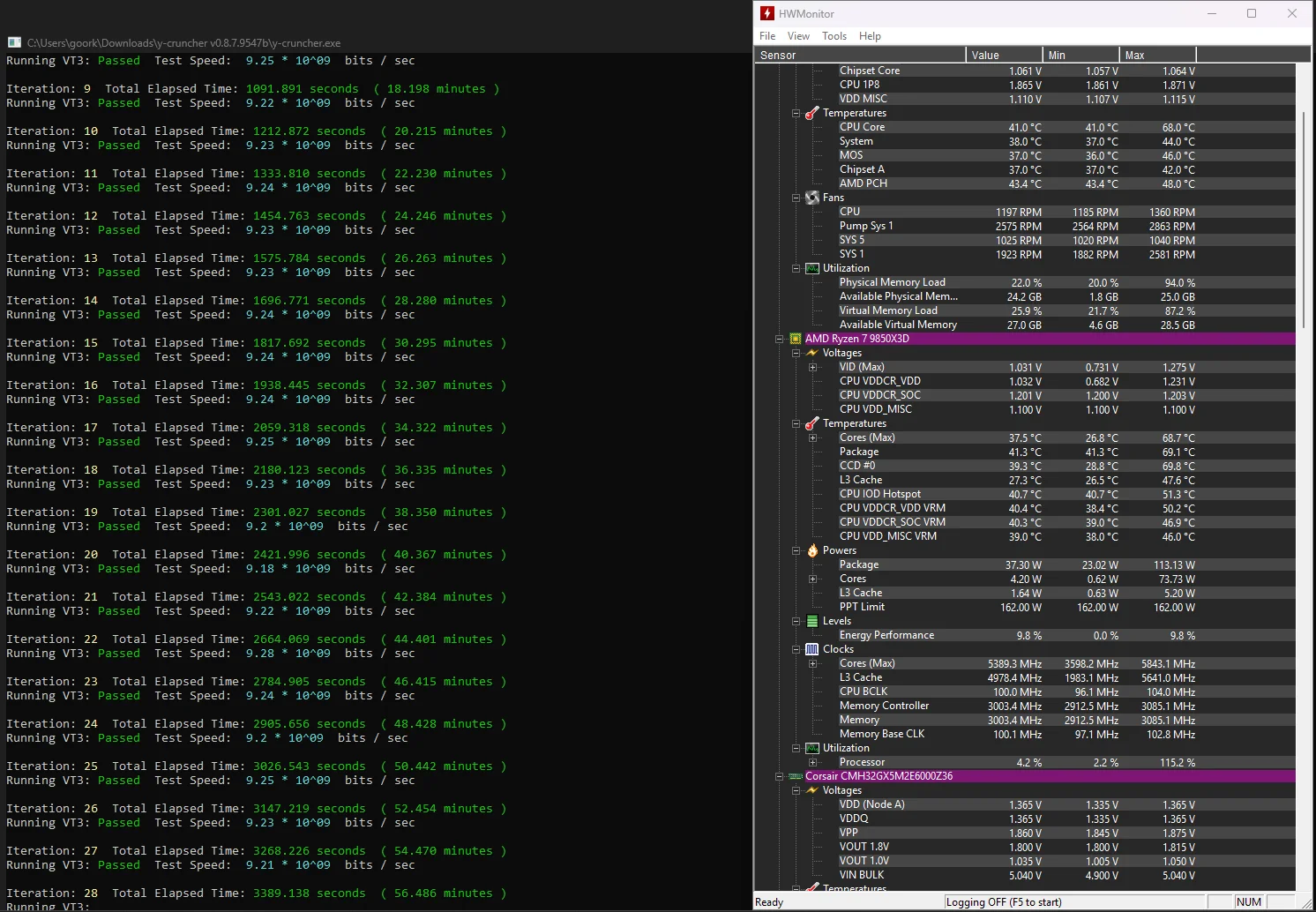The height and width of the screenshot is (912, 1316).
Task: Click the Utilization icon above the Processor row
Action: [x=812, y=748]
